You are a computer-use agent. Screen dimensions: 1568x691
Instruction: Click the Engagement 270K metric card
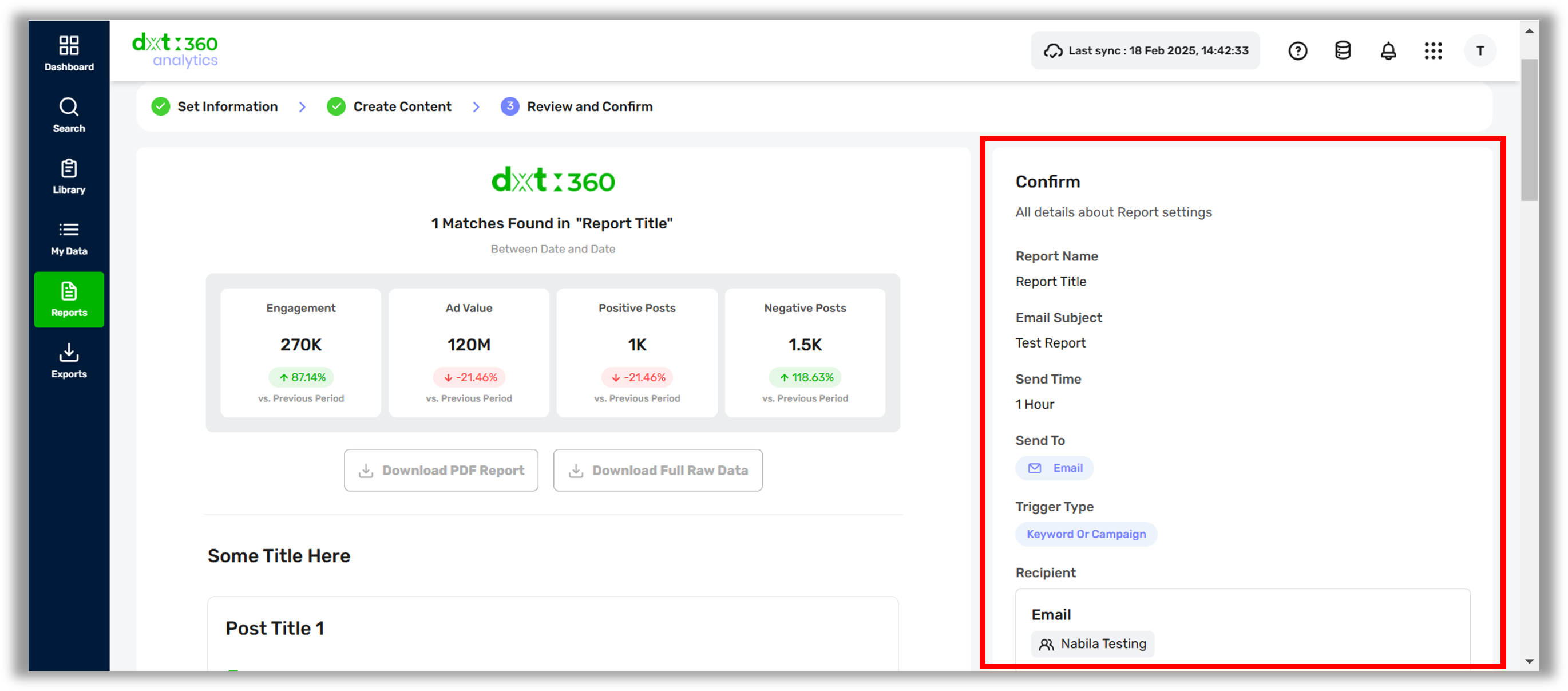coord(300,353)
